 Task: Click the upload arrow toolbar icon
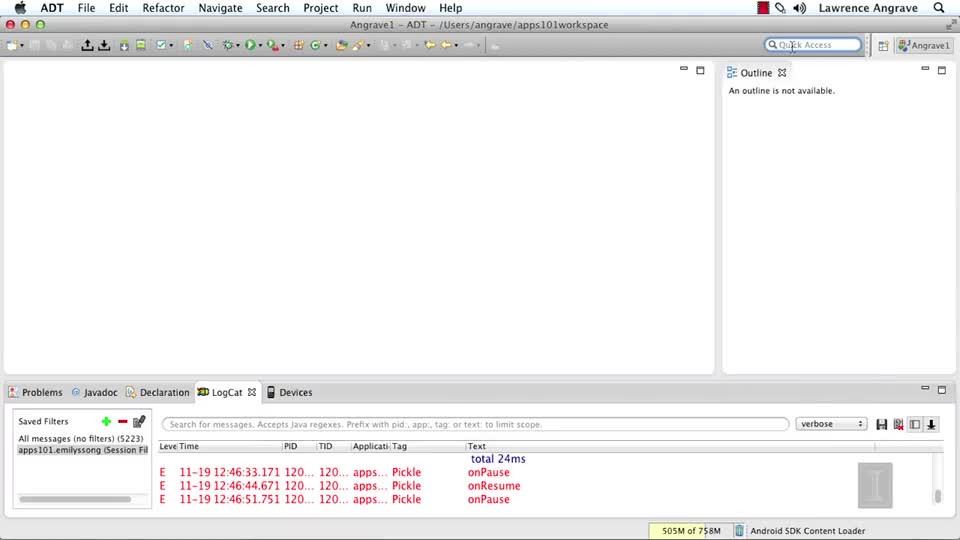87,45
